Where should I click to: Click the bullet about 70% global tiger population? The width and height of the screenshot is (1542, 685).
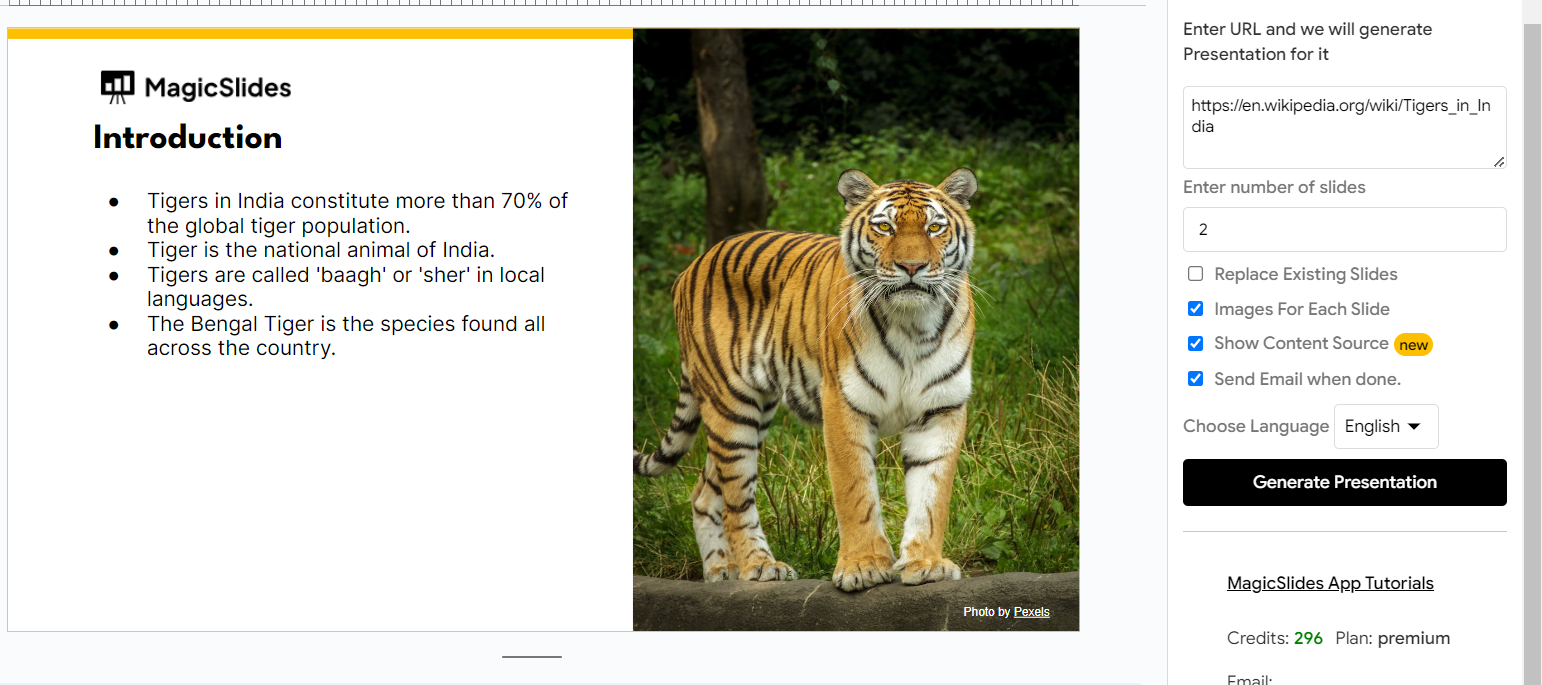(x=357, y=213)
